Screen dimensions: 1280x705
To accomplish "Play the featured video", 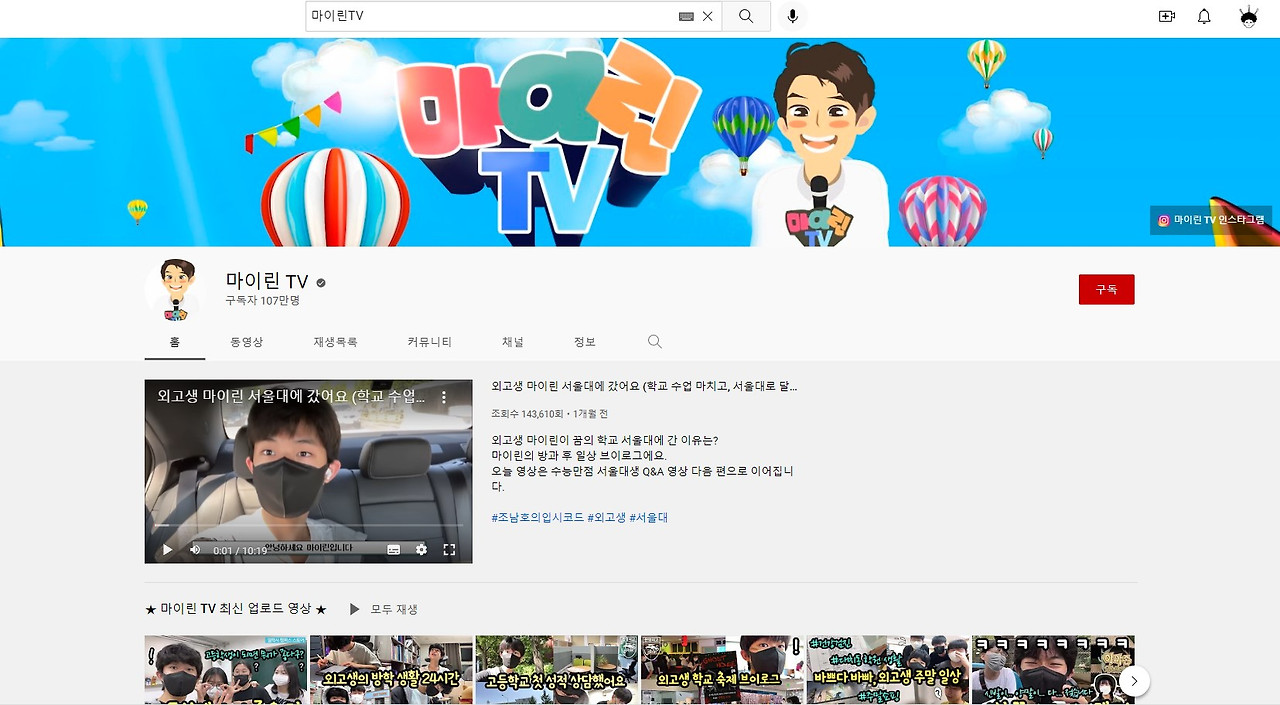I will (168, 550).
